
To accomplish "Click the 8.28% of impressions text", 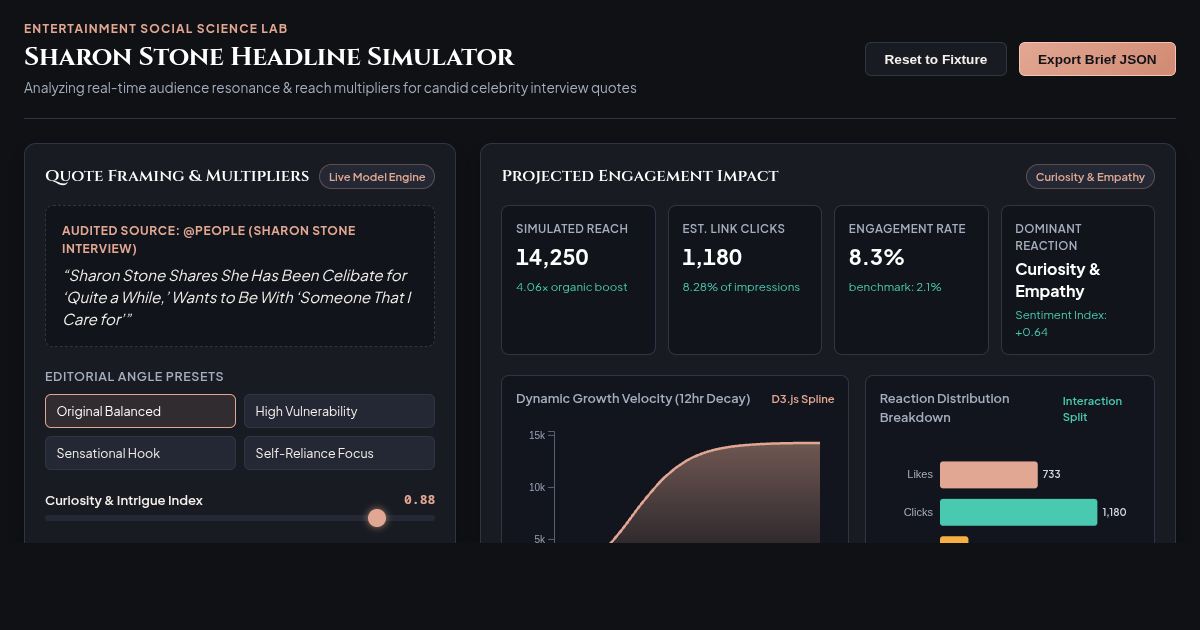I will 741,287.
